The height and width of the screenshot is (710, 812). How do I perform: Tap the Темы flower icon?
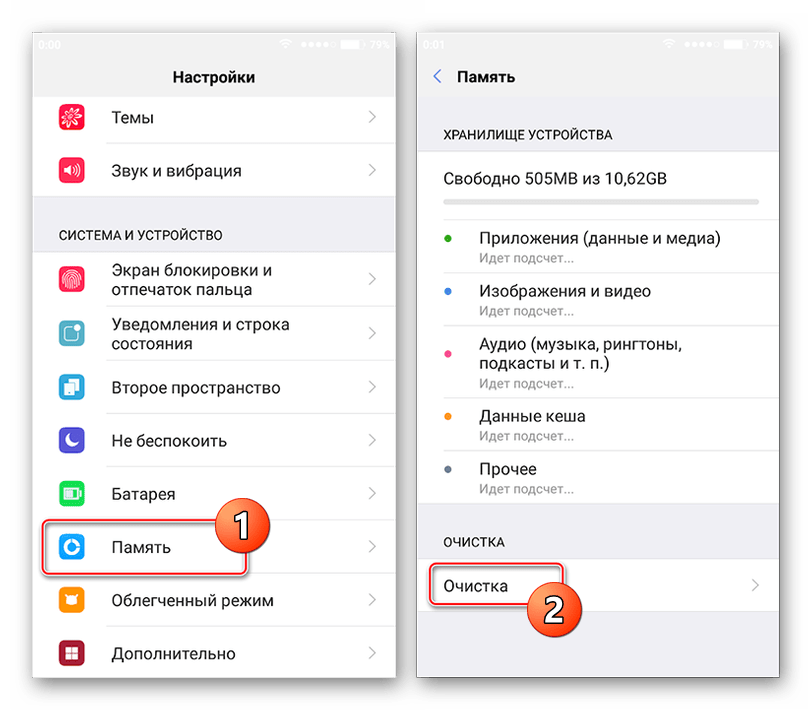point(71,117)
